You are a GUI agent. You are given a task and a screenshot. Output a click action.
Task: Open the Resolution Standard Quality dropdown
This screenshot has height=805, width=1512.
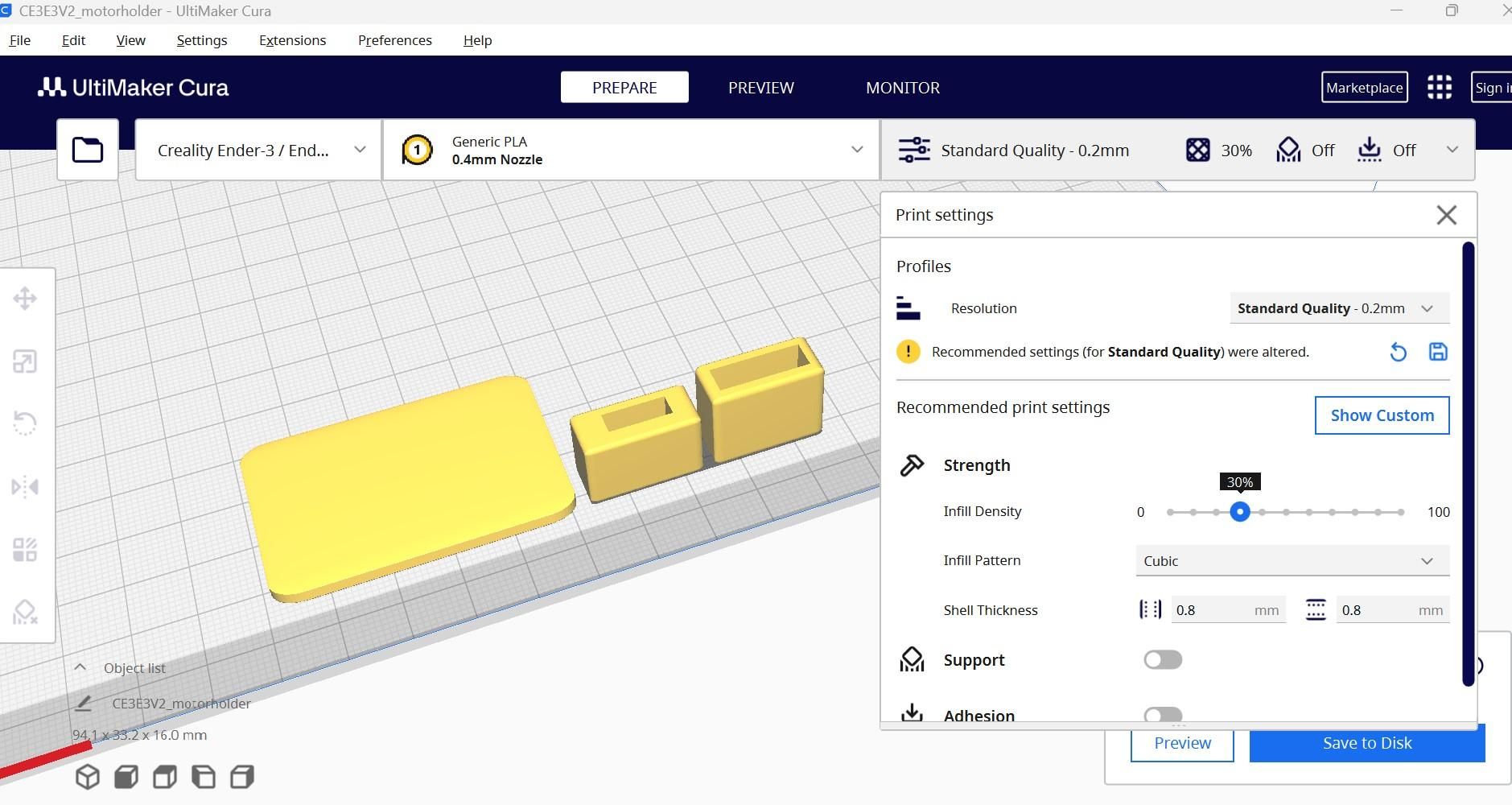pos(1340,308)
